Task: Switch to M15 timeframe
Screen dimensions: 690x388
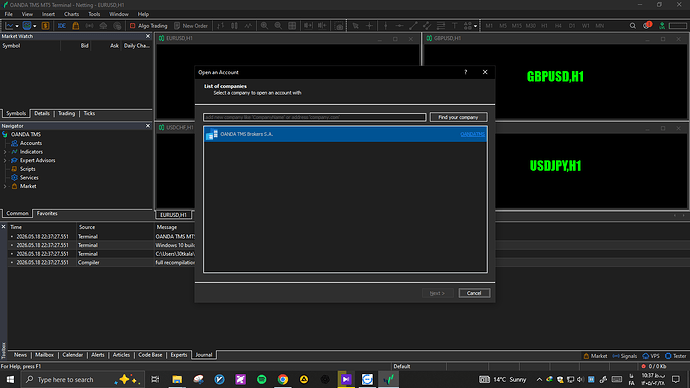Action: 517,26
